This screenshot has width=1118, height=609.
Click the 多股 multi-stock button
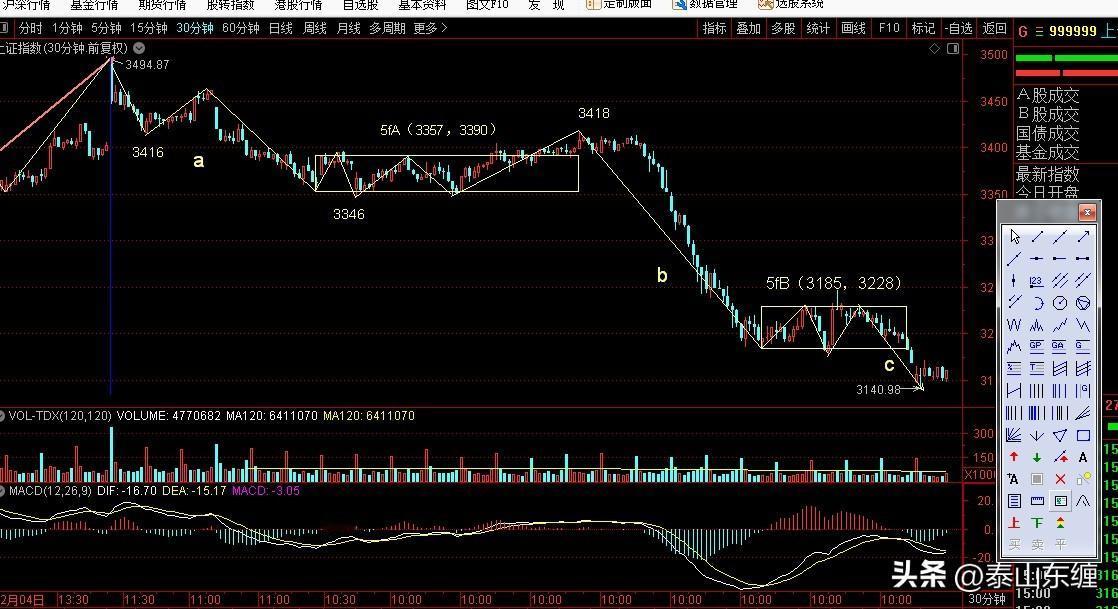783,28
